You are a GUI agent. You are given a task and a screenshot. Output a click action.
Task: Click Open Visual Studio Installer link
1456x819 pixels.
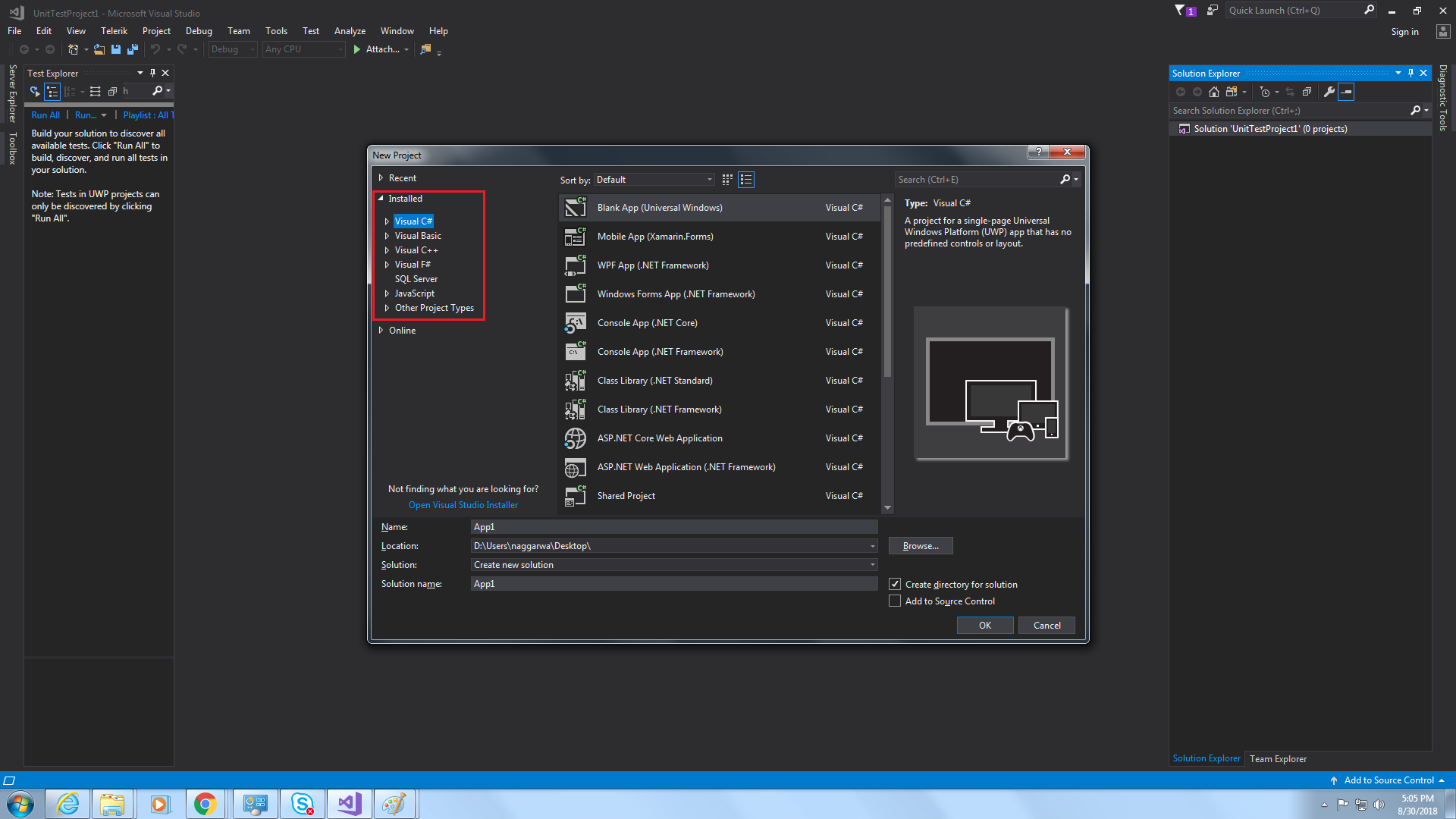(463, 505)
